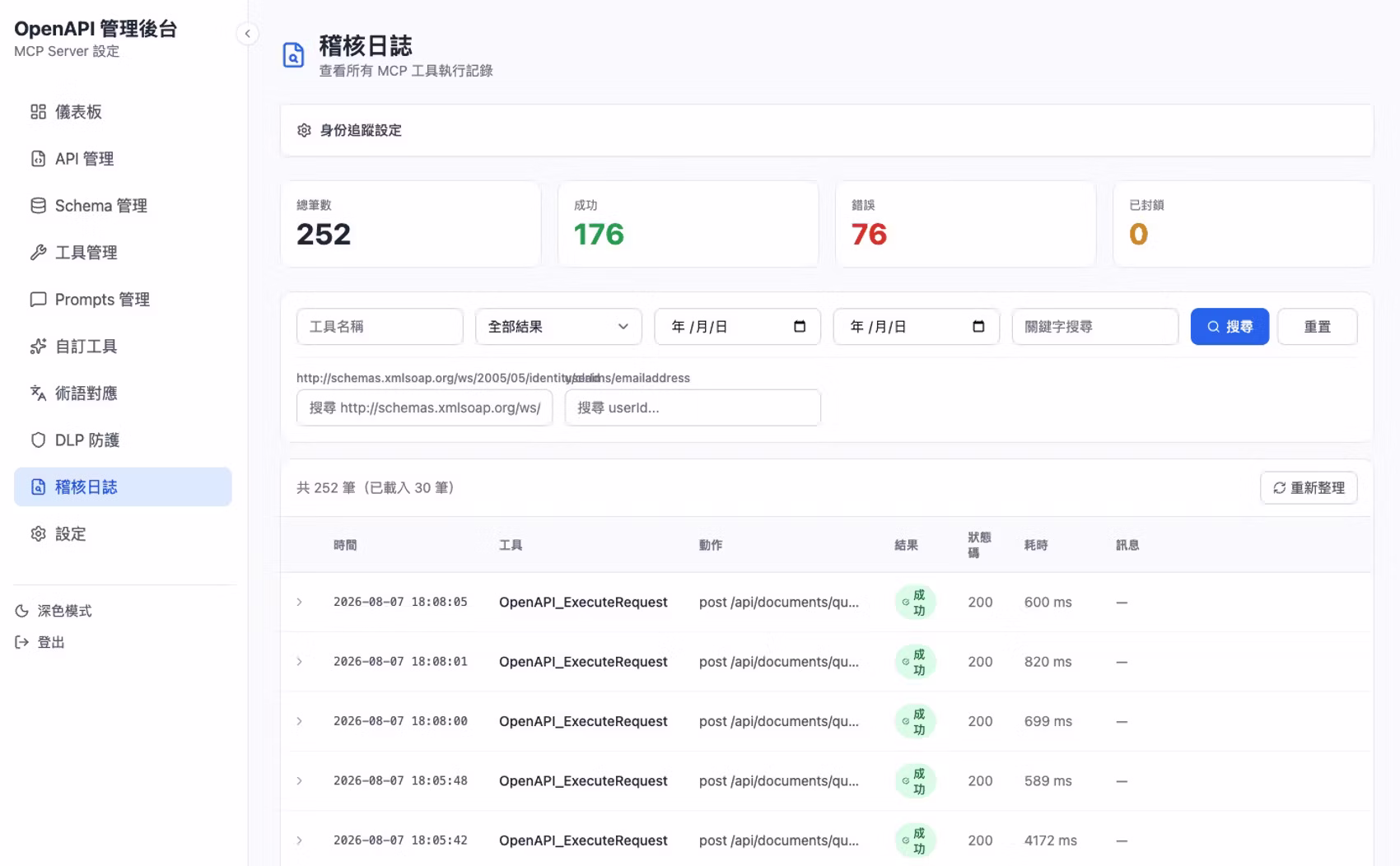Click the sidebar 設定 gear icon

[38, 534]
